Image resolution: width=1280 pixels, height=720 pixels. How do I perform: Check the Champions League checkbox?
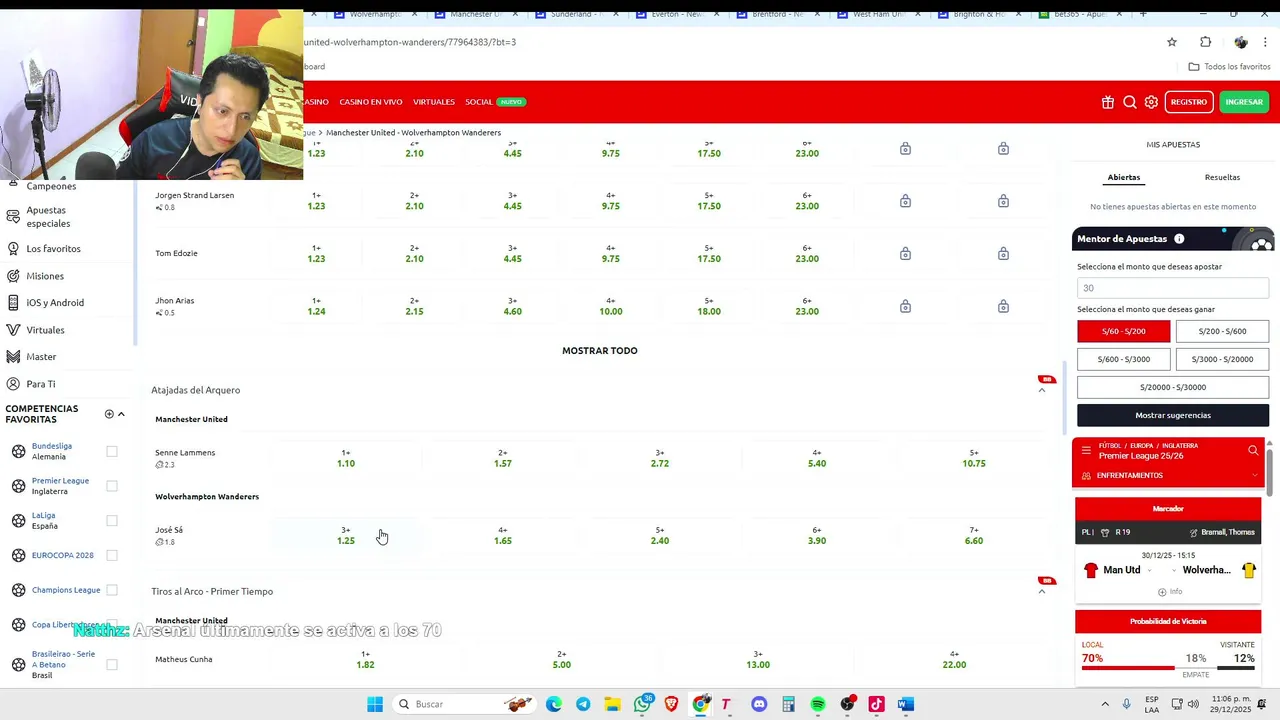112,590
